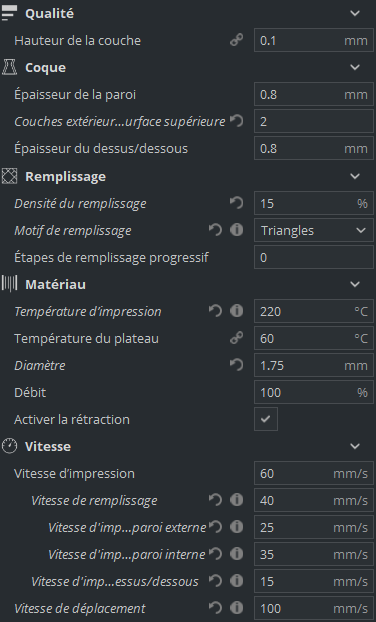The image size is (376, 622).
Task: Open the Motif de remplissage Triangles dropdown
Action: pos(314,230)
